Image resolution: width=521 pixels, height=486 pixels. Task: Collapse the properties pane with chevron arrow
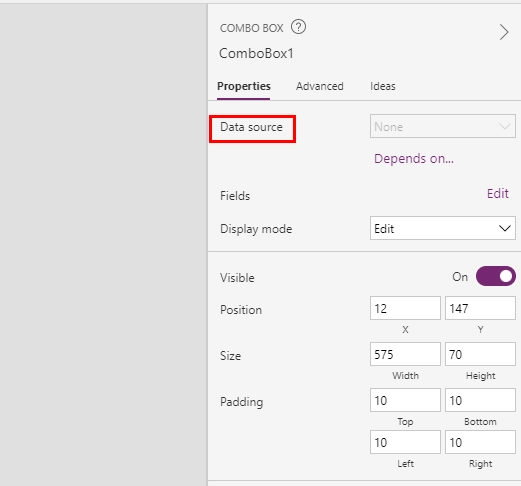(504, 32)
